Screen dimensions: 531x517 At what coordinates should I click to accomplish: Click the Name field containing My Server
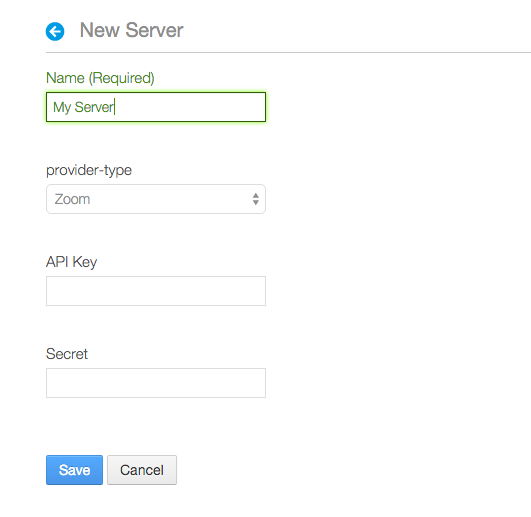tap(156, 107)
